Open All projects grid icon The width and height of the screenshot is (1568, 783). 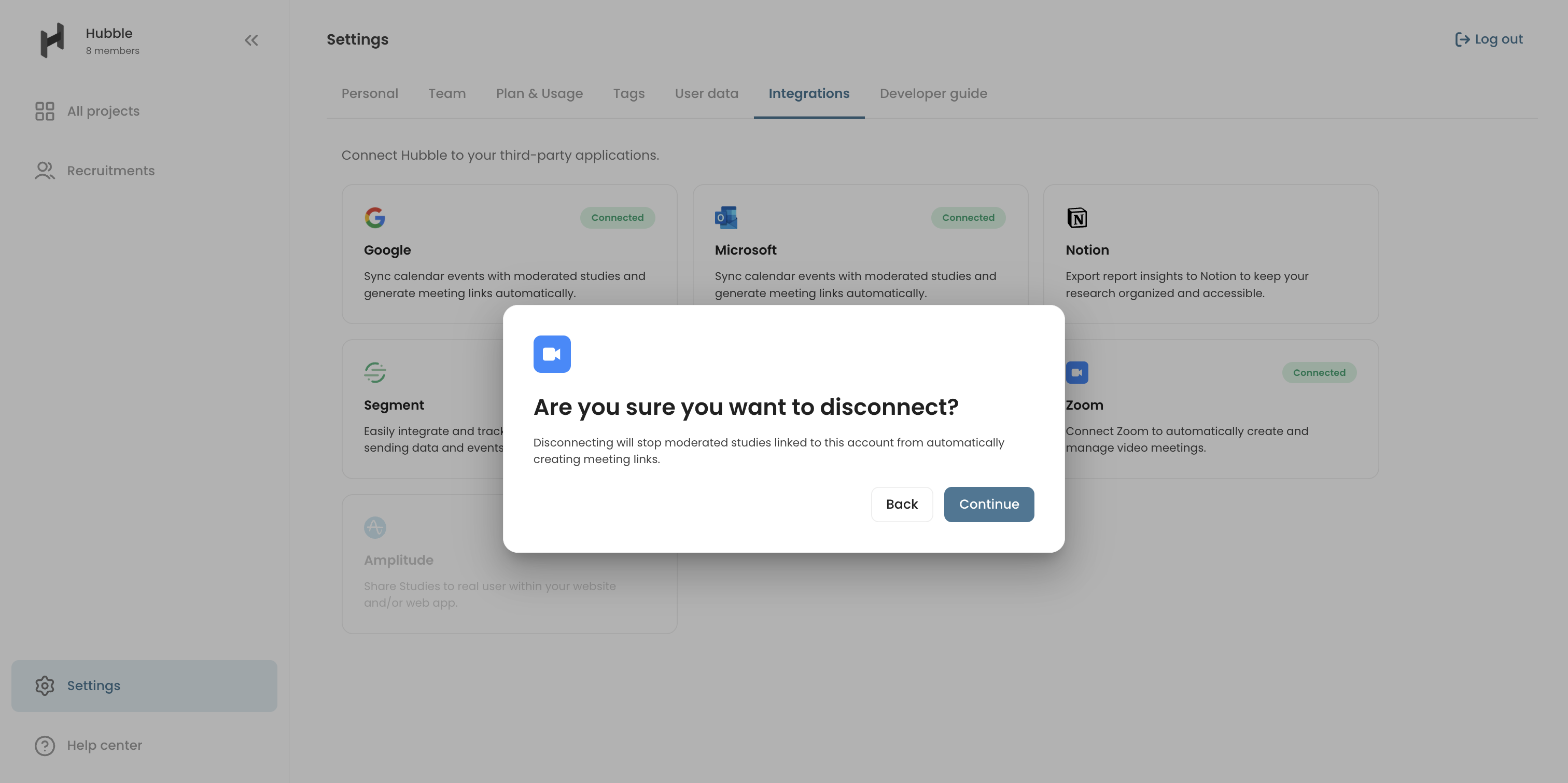[x=45, y=111]
